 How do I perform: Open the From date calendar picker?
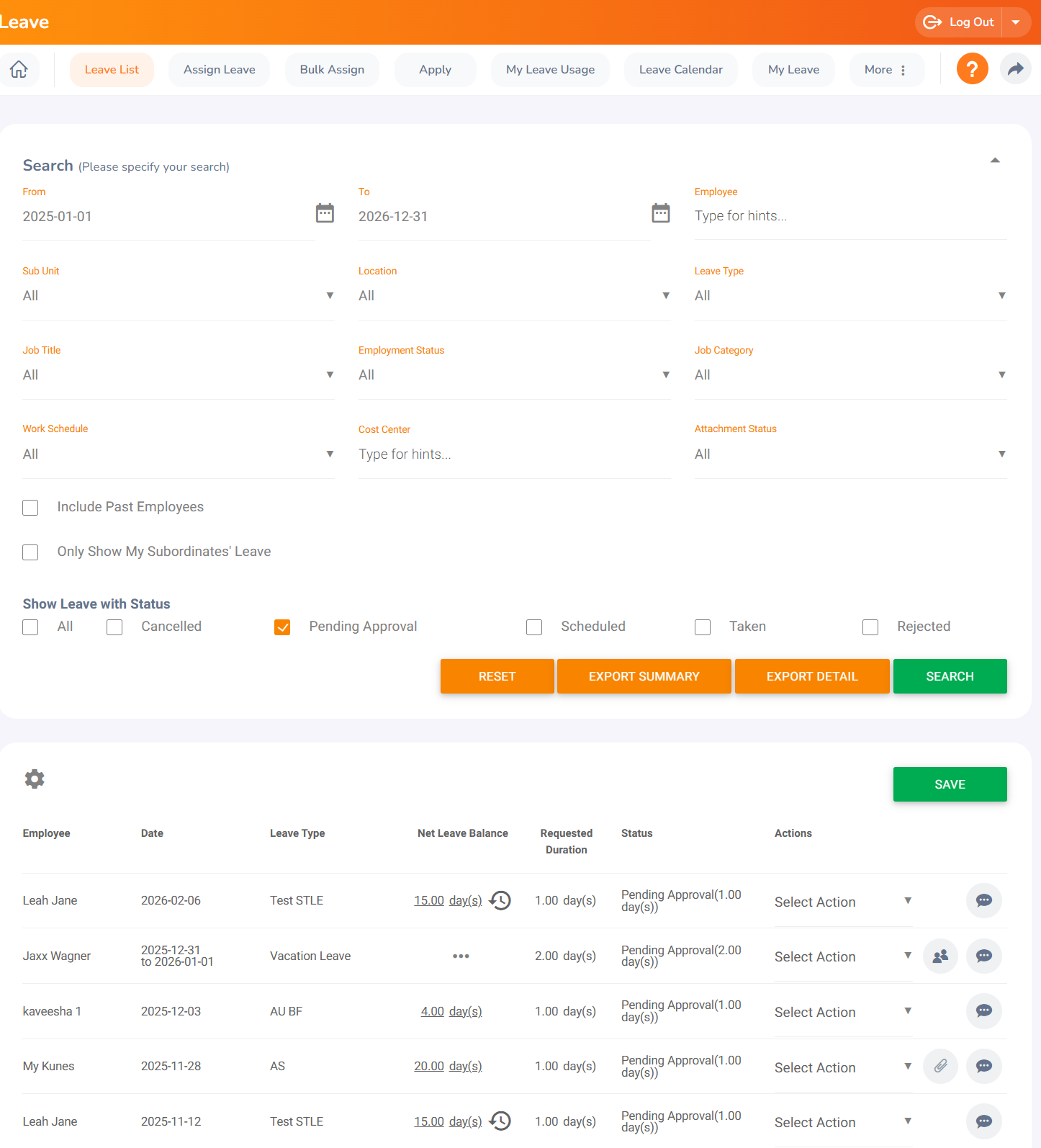(325, 213)
